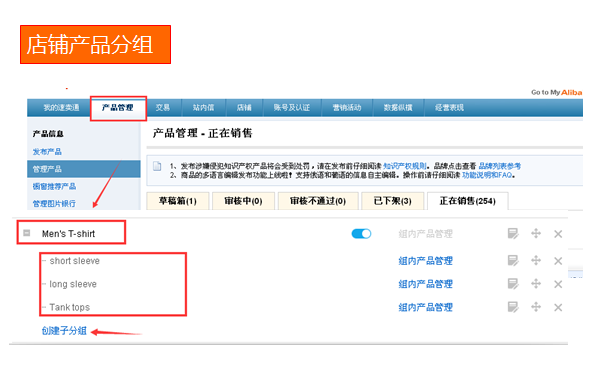Viewport: 603px width, 370px height.
Task: Click 组内产品管理 for short sleeve
Action: [x=425, y=261]
